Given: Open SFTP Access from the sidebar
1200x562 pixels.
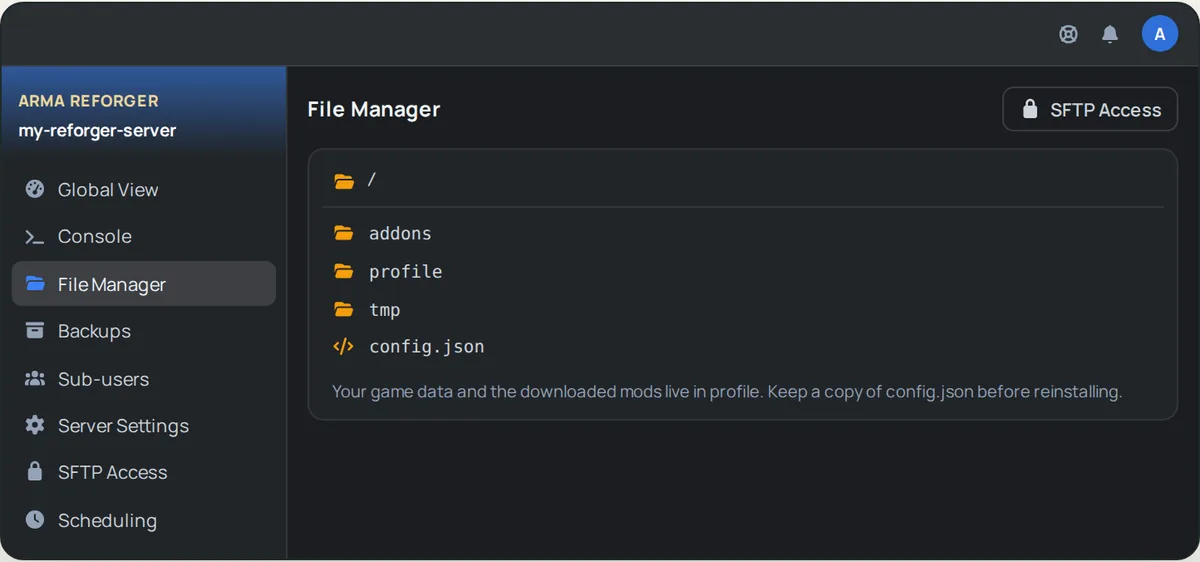Looking at the screenshot, I should tap(144, 473).
